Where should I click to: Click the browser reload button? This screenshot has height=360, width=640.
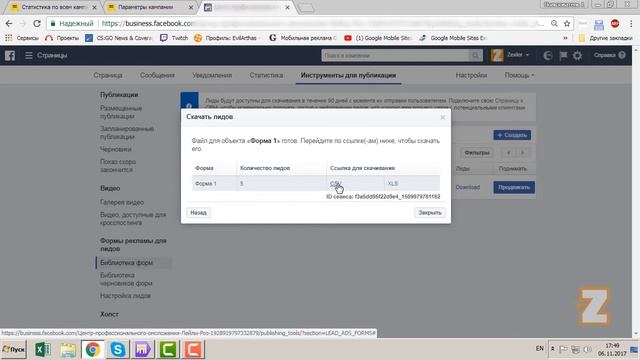point(37,24)
